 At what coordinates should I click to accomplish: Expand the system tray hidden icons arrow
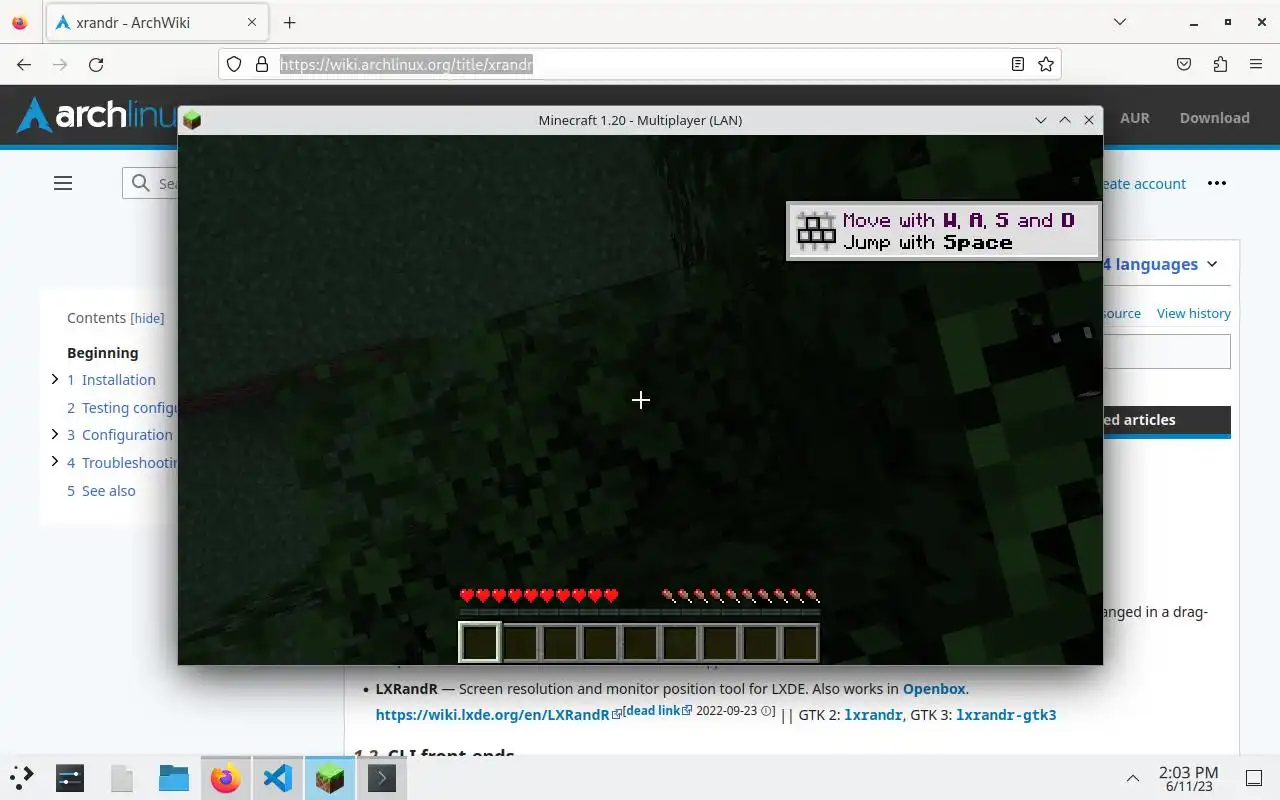point(1133,778)
